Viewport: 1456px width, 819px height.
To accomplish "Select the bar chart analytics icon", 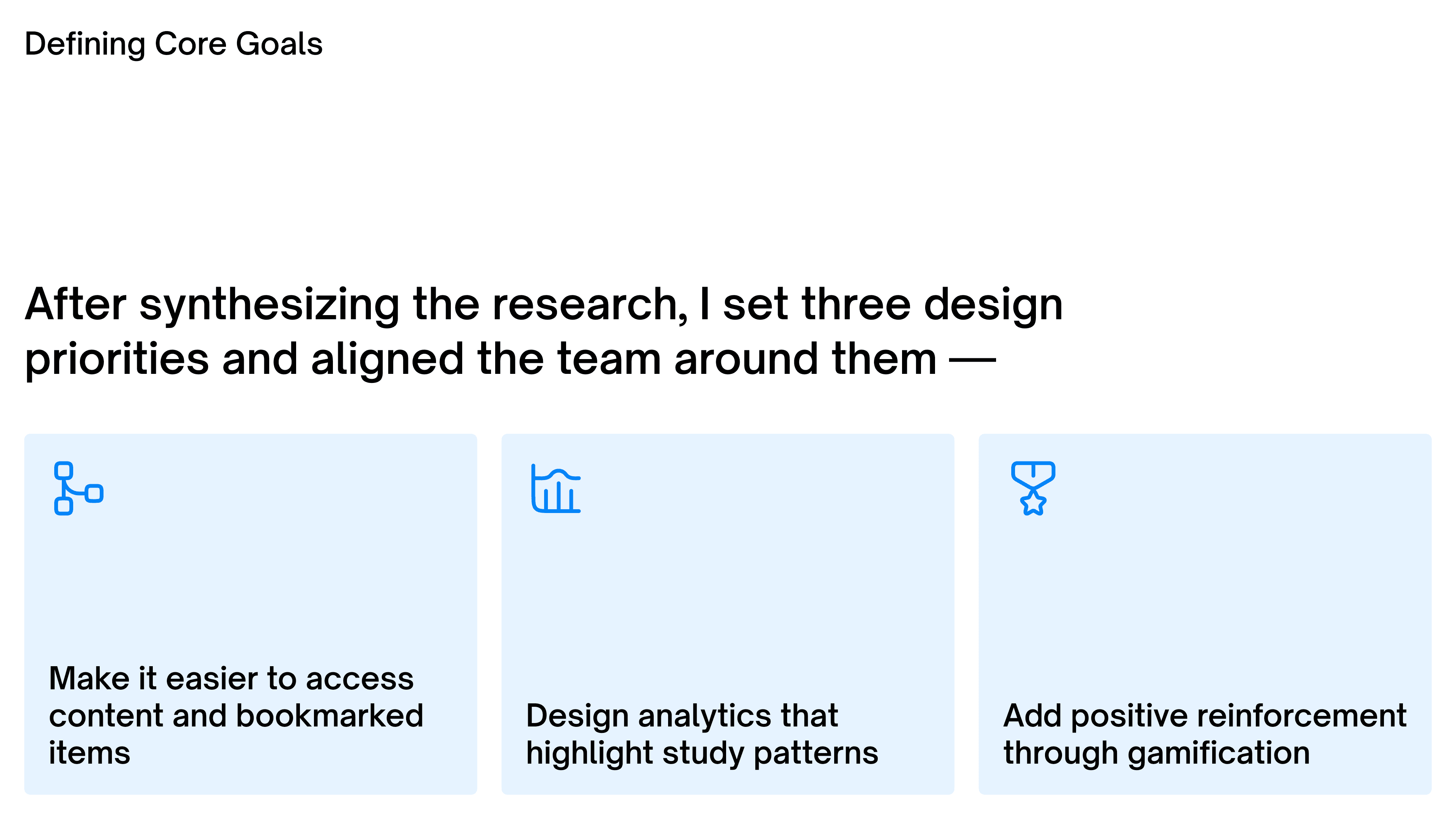I will (x=555, y=488).
